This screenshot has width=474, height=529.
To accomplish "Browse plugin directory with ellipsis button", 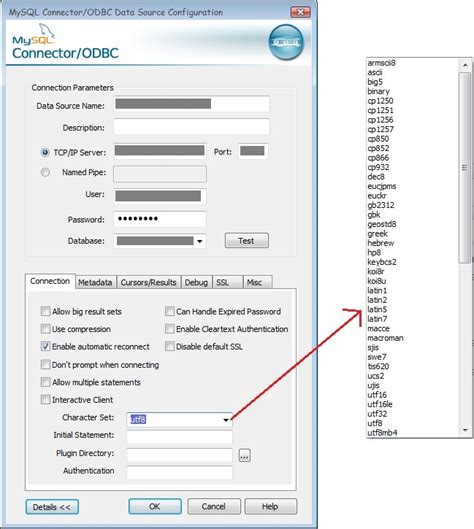I will 245,455.
